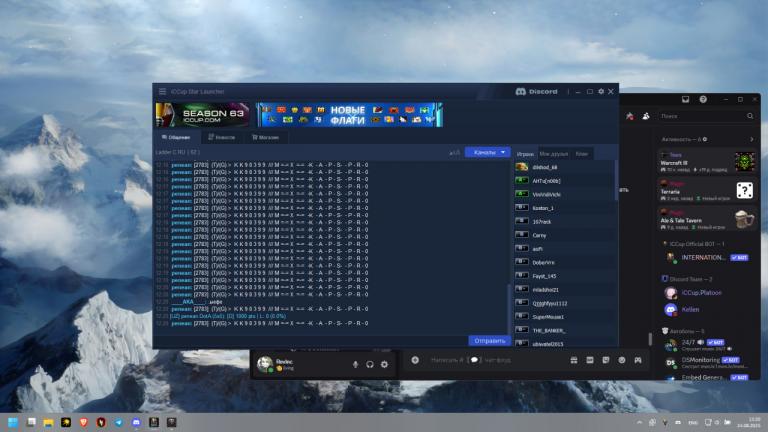Viewport: 768px width, 432px height.
Task: Mute the microphone in Discord user panel
Action: pos(356,364)
